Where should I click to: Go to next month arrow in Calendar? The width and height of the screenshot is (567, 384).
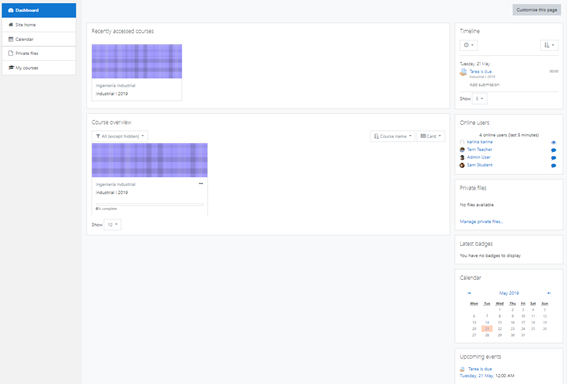click(549, 293)
